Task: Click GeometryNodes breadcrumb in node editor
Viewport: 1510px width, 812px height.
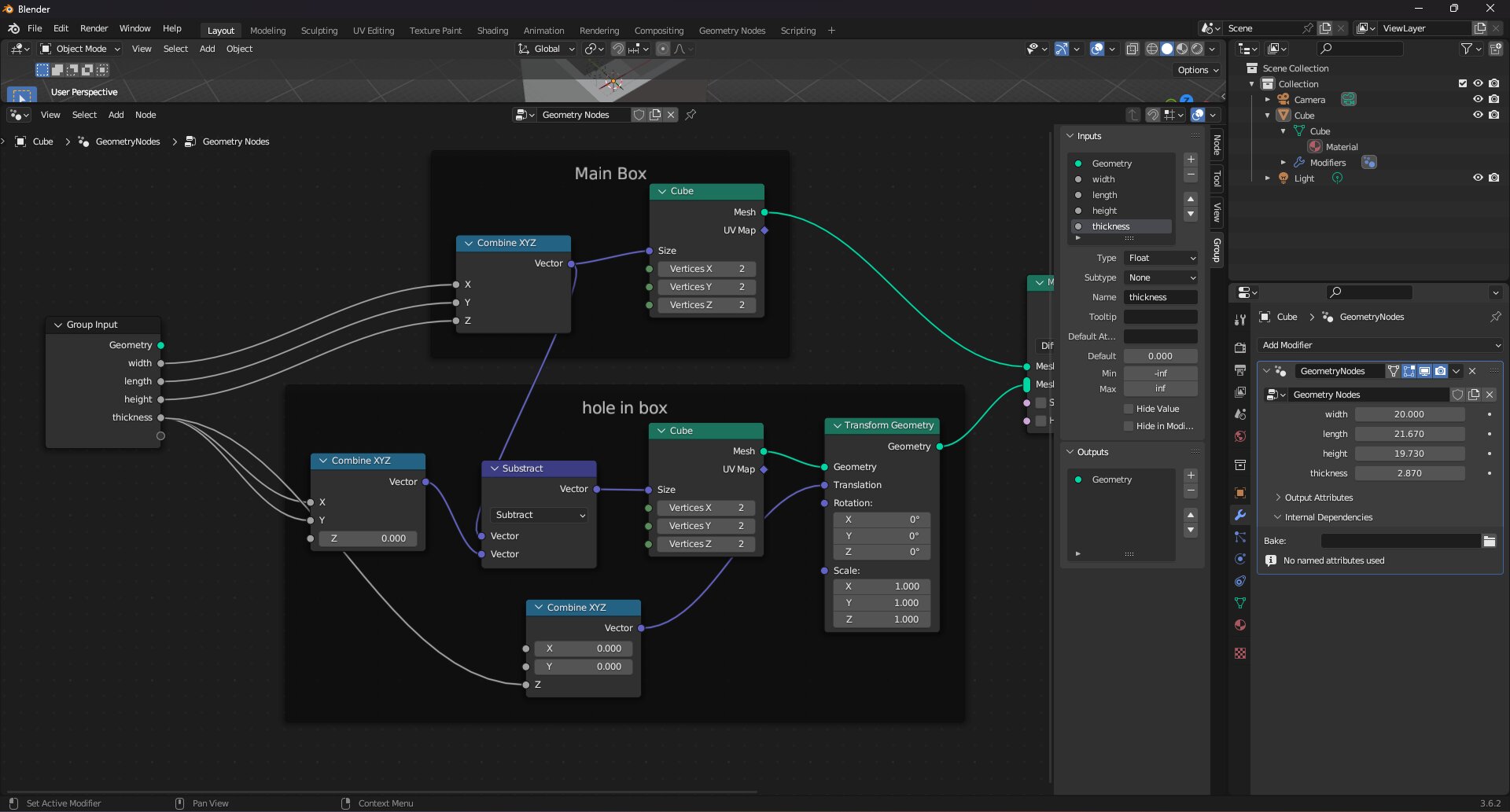Action: [127, 141]
